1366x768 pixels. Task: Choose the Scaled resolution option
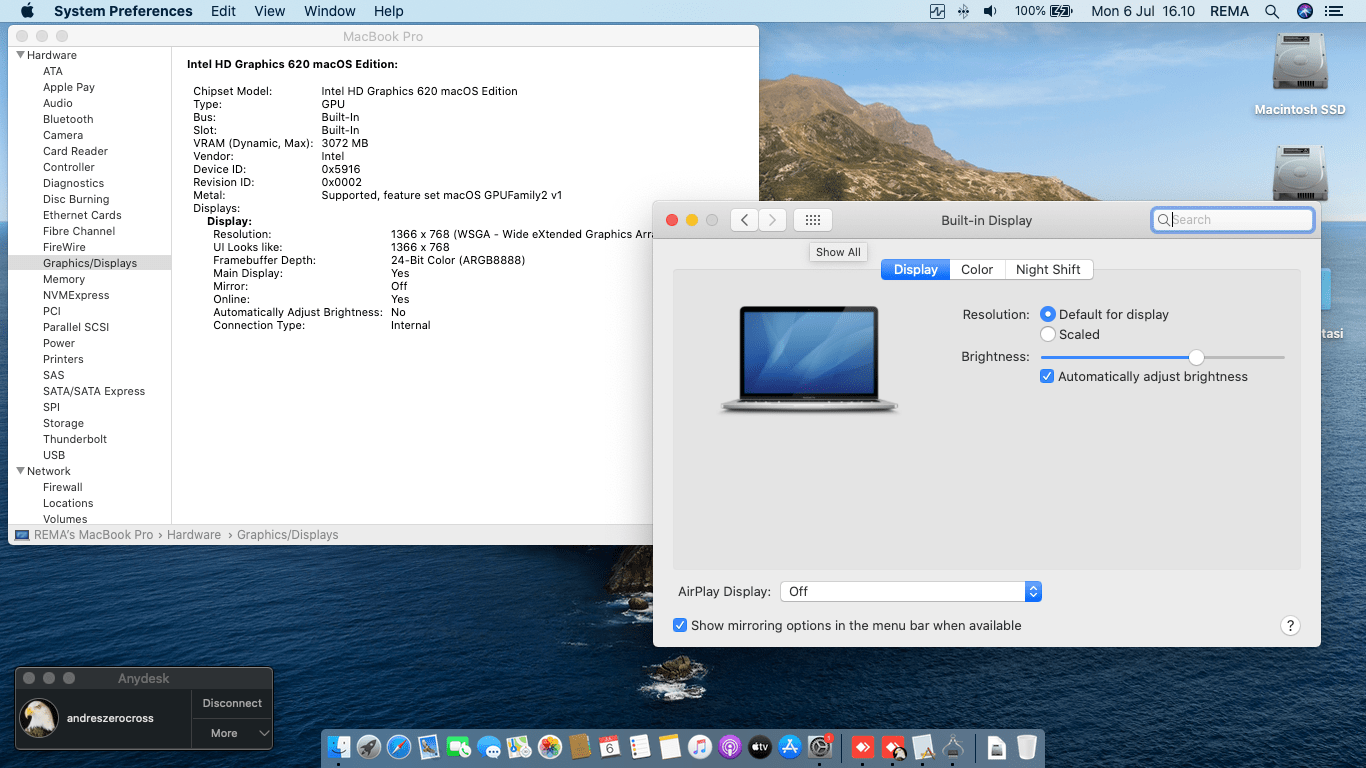coord(1048,334)
